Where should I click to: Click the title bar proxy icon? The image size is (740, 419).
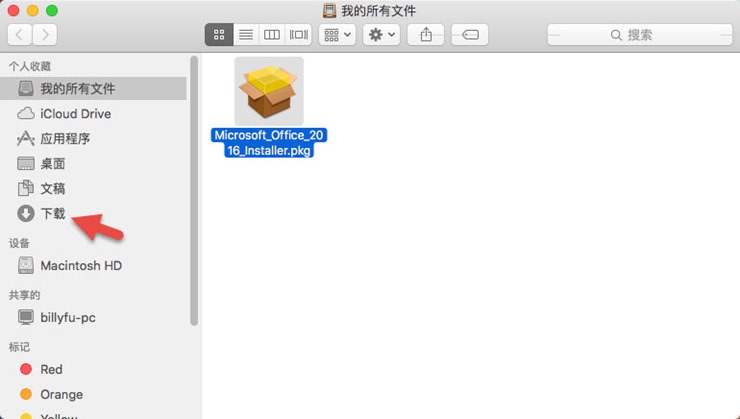(x=329, y=10)
